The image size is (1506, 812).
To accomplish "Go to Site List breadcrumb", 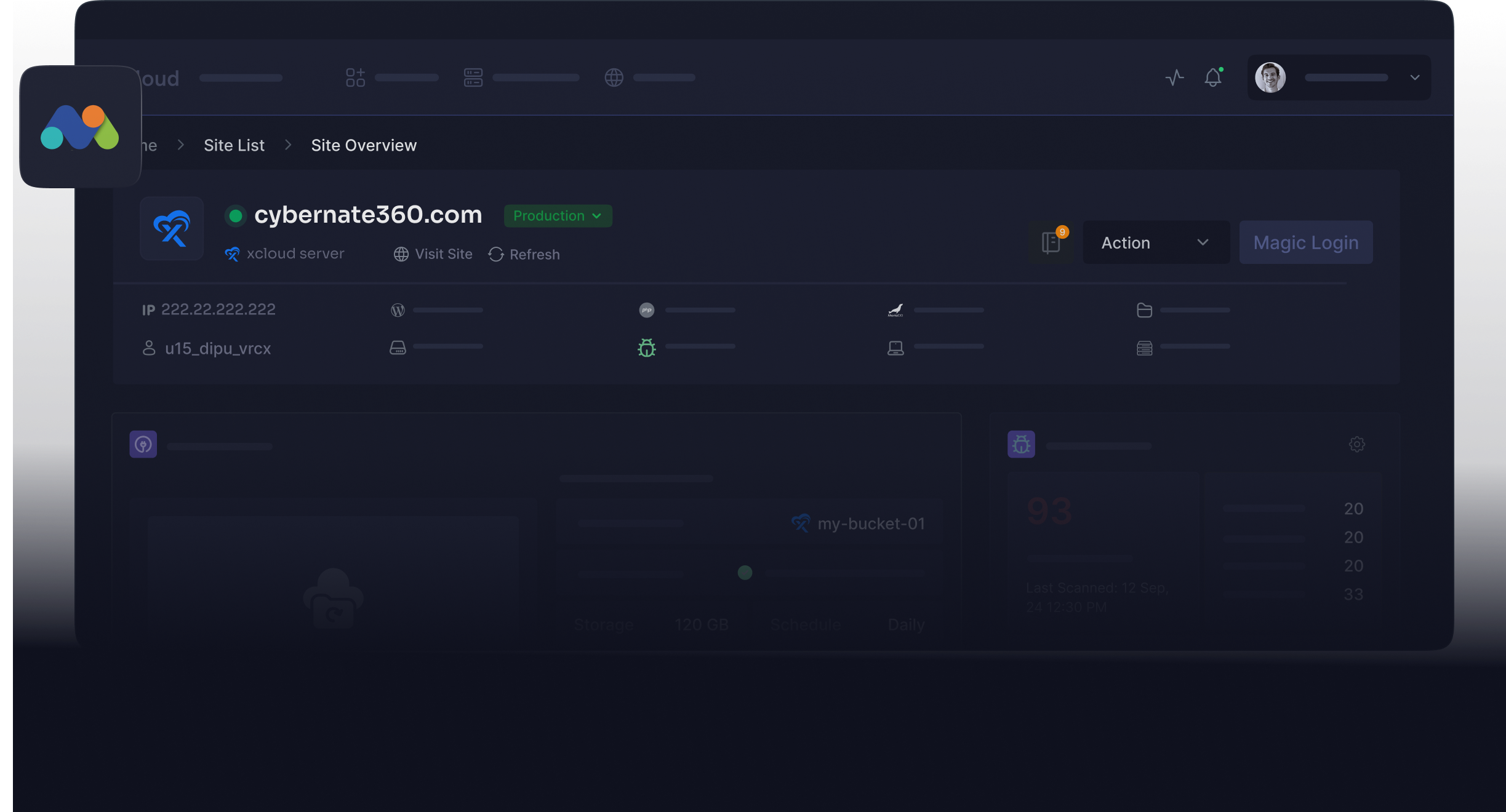I will pyautogui.click(x=234, y=145).
